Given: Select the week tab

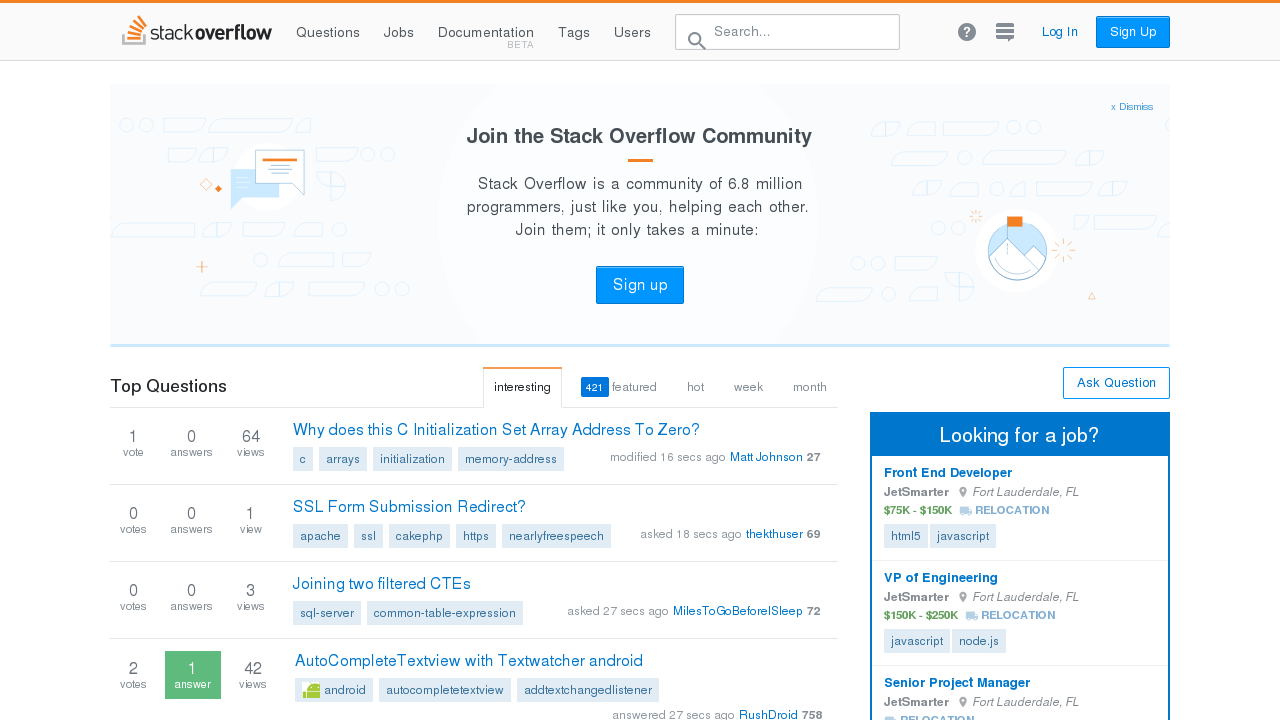Looking at the screenshot, I should click(748, 387).
